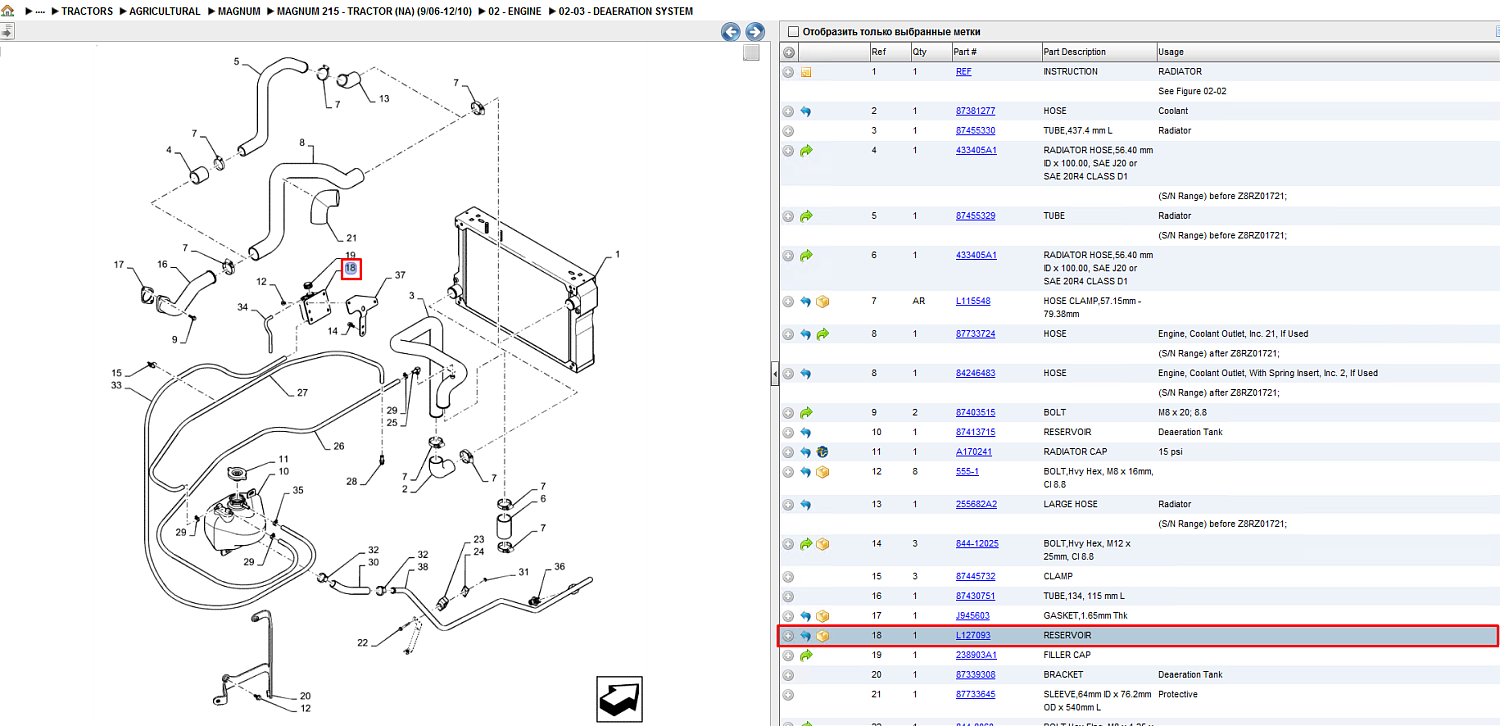Click the blue arrow icon for part L115548

tap(806, 301)
